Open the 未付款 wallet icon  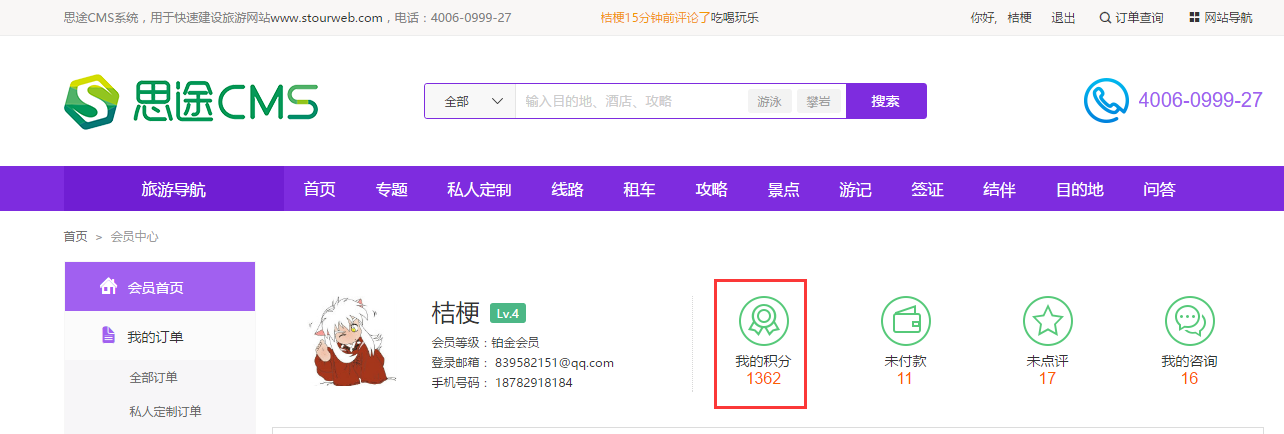pos(905,320)
